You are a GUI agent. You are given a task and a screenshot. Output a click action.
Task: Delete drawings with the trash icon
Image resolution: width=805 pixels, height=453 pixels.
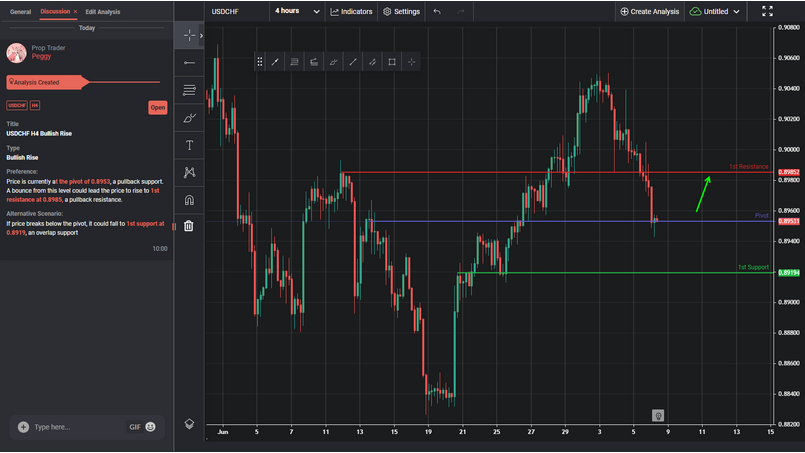pyautogui.click(x=189, y=225)
